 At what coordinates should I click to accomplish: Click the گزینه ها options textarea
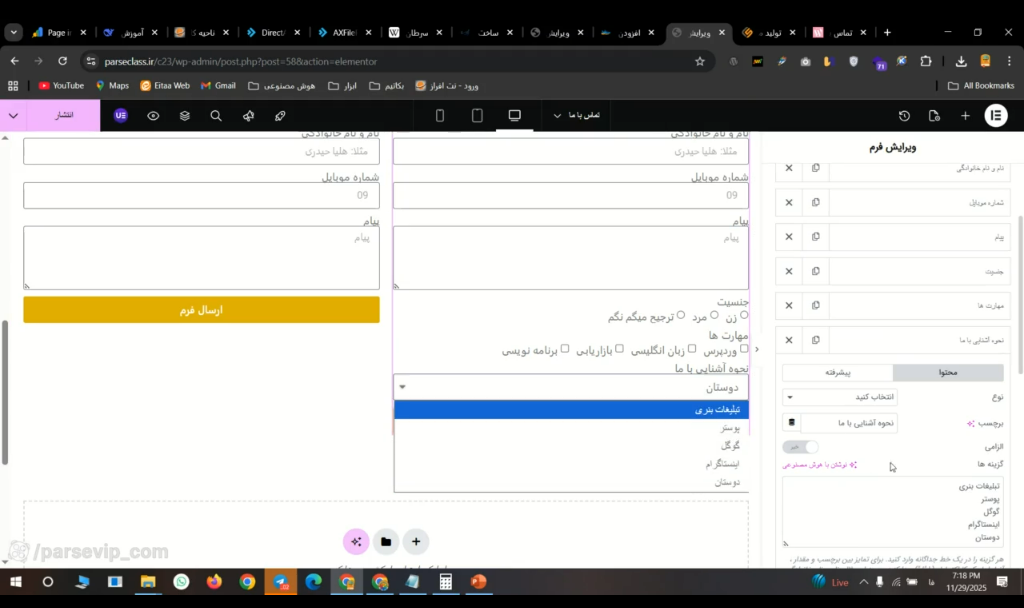(893, 511)
